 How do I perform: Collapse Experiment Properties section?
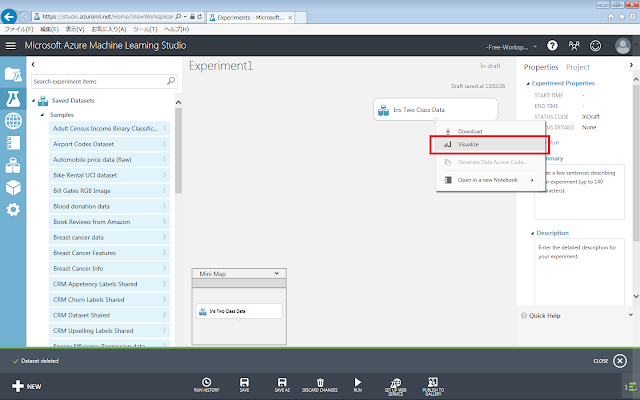click(x=528, y=83)
